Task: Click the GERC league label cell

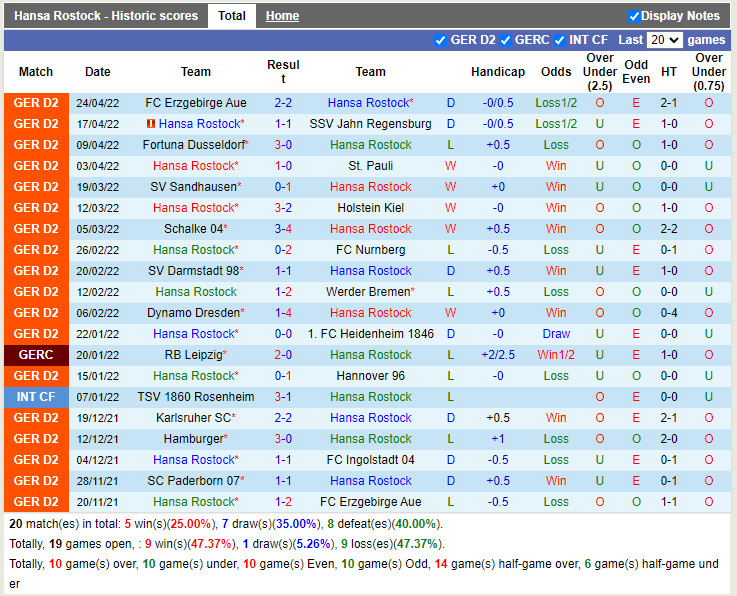Action: (x=36, y=355)
